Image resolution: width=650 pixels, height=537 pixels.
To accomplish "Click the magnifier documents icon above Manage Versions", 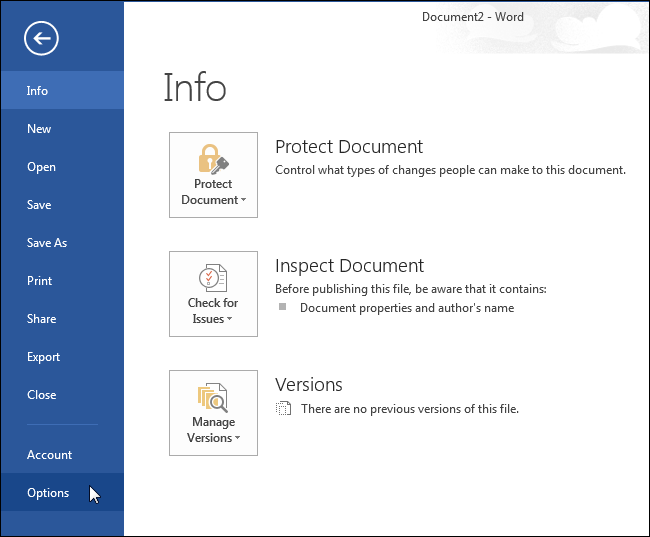I will pos(213,397).
